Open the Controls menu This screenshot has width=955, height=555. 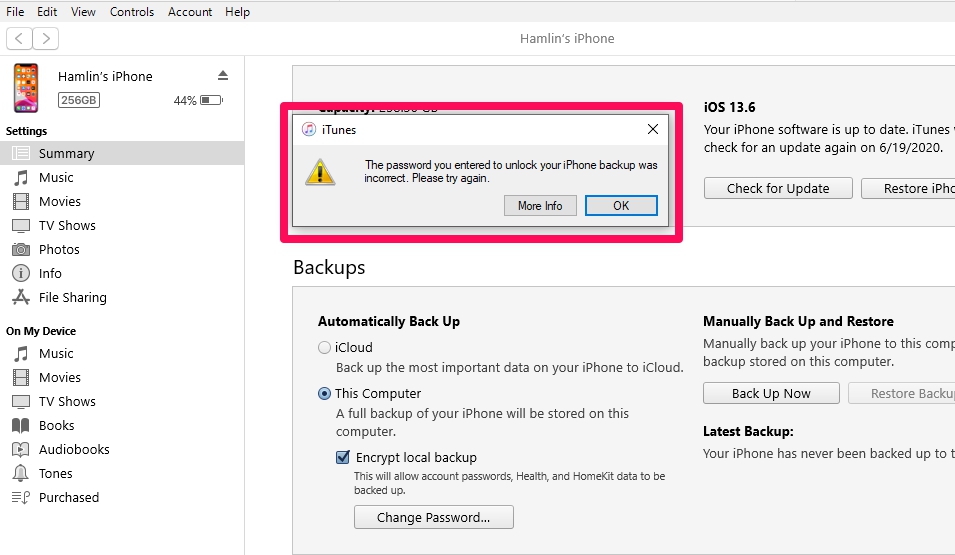click(x=132, y=12)
